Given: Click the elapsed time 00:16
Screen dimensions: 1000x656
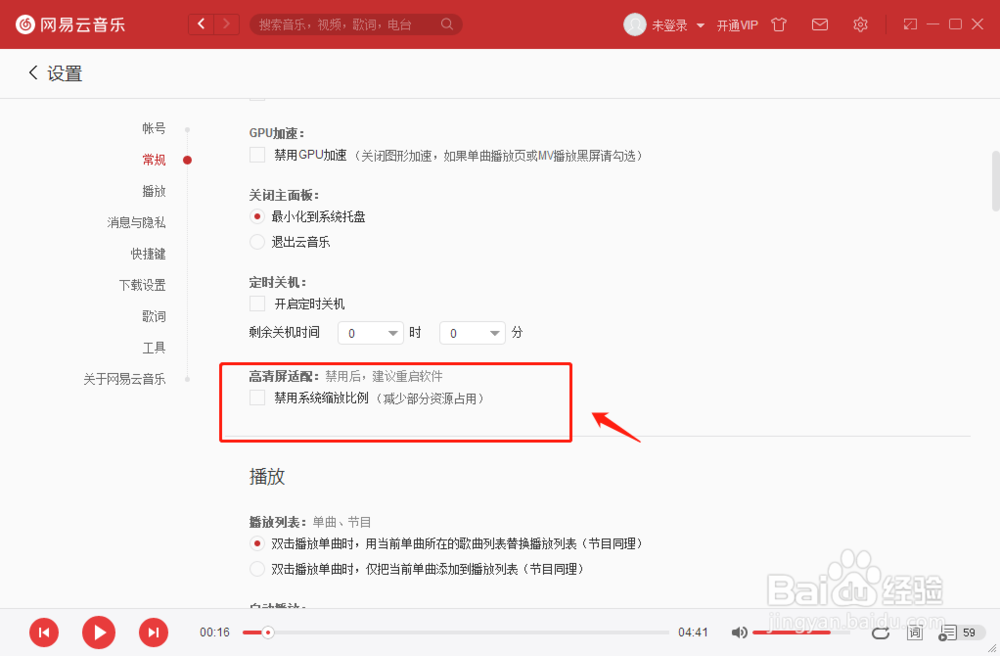Looking at the screenshot, I should tap(214, 632).
